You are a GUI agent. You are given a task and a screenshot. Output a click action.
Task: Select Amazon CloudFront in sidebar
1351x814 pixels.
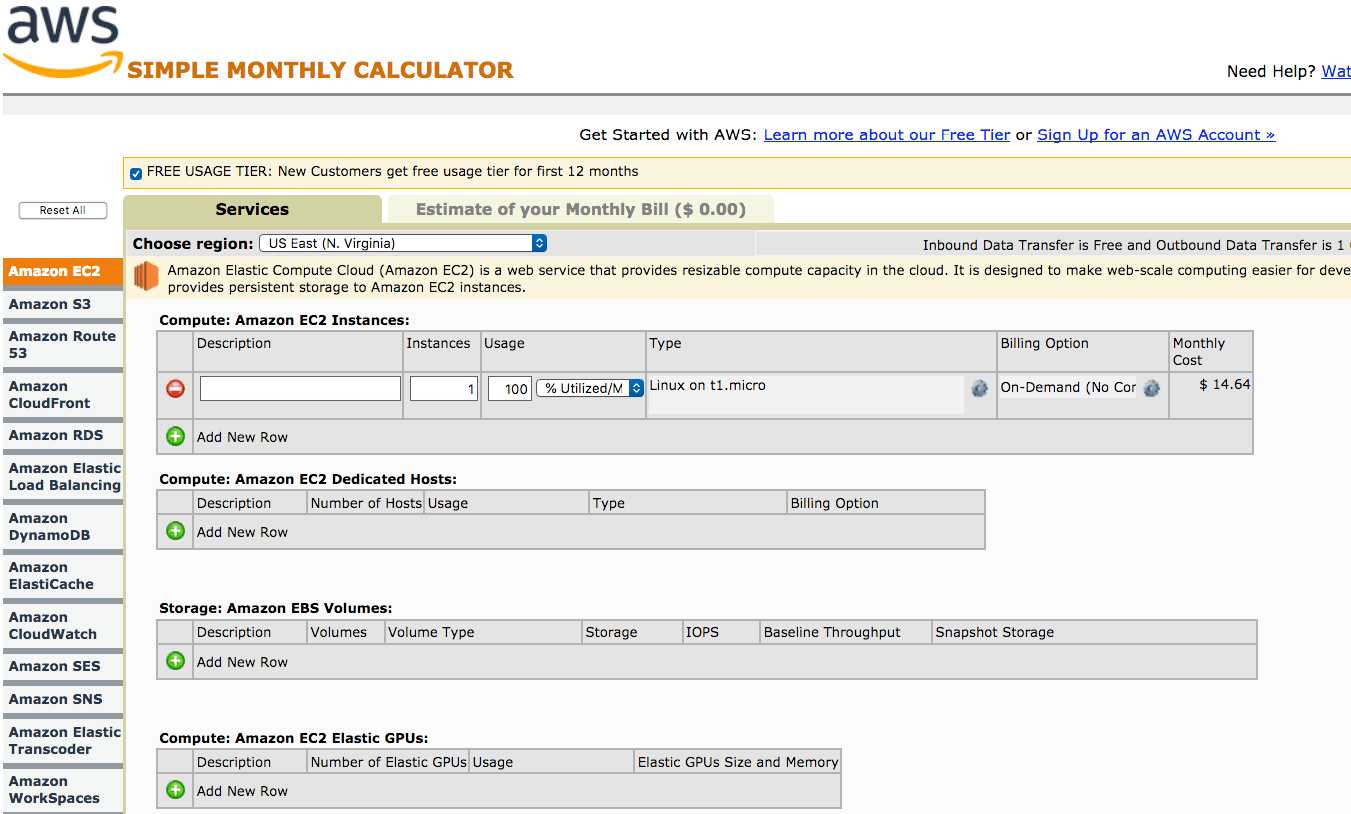point(62,395)
